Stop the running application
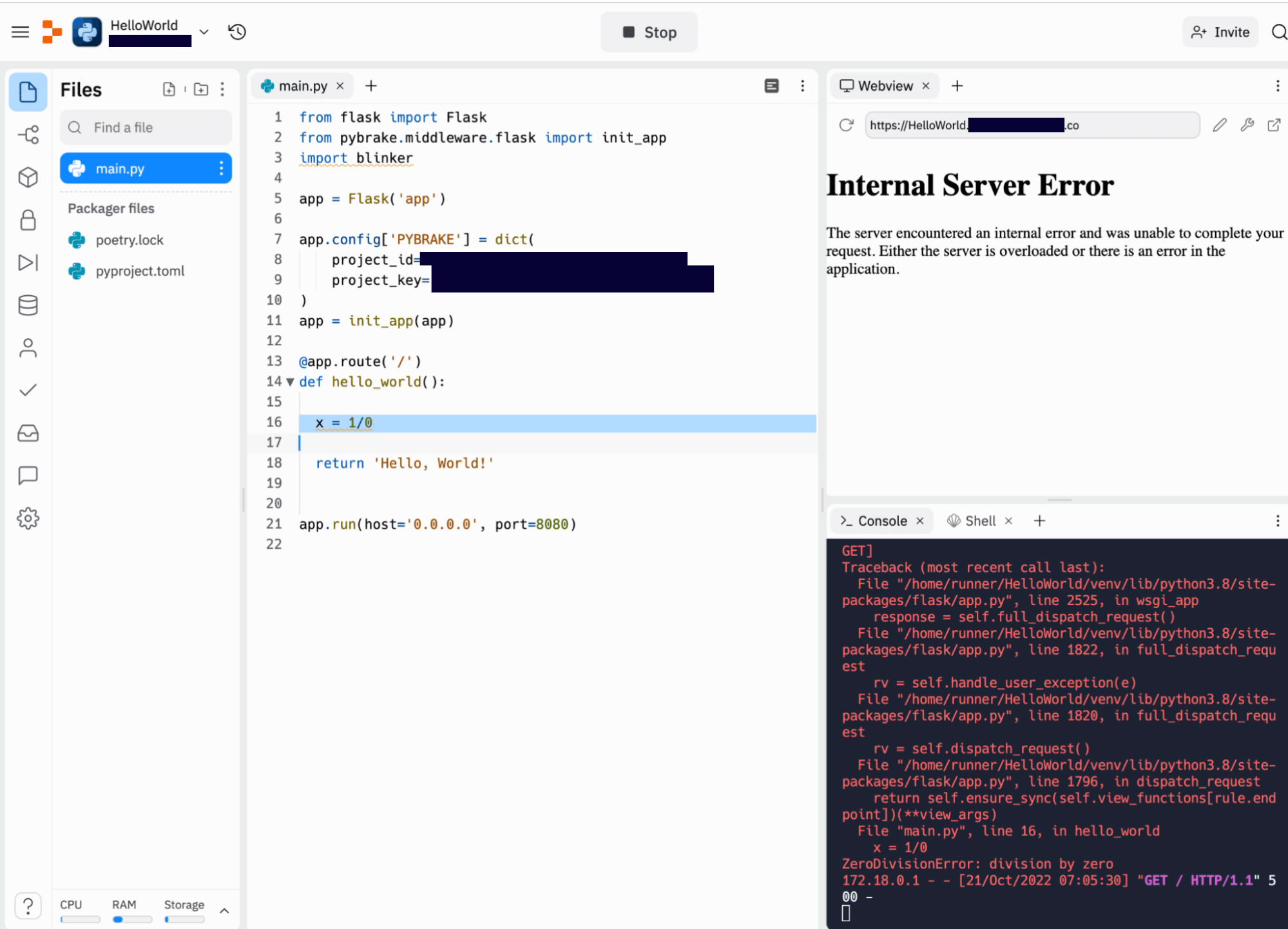 pyautogui.click(x=648, y=32)
